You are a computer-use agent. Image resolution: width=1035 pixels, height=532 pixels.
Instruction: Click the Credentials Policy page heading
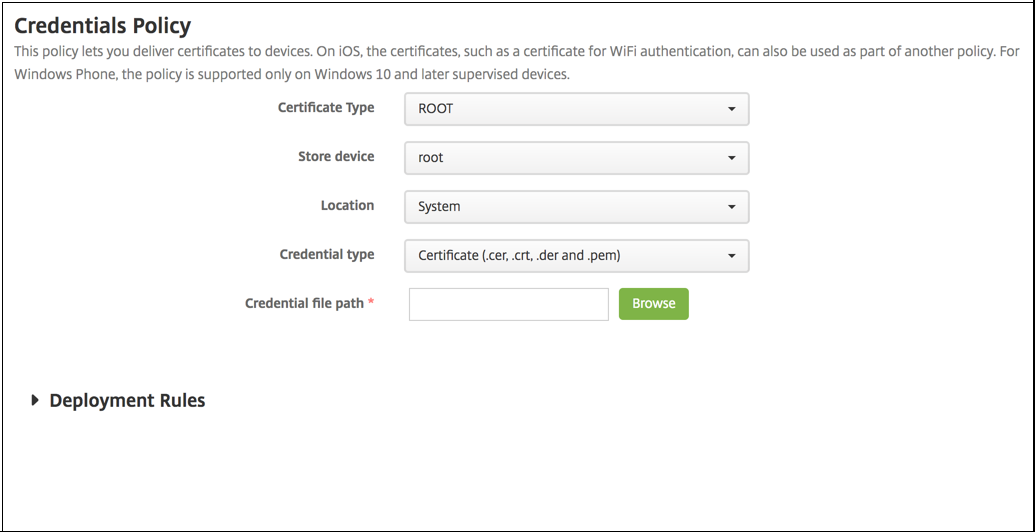(103, 26)
